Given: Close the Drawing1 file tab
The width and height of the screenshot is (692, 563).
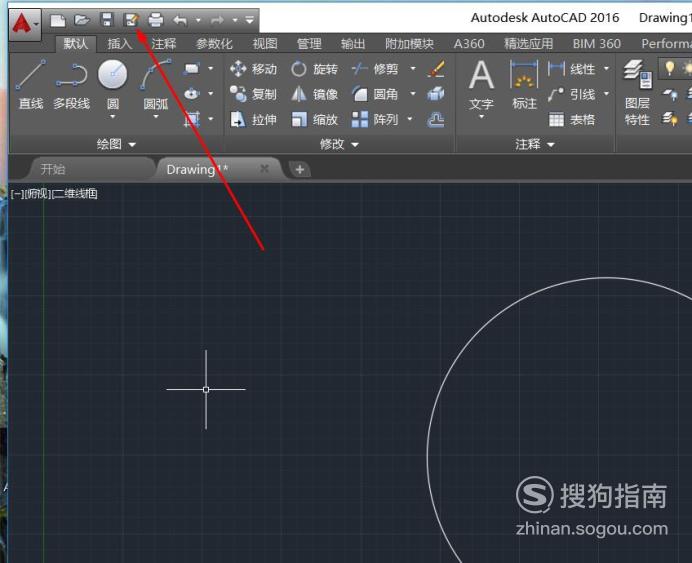Looking at the screenshot, I should (x=264, y=169).
